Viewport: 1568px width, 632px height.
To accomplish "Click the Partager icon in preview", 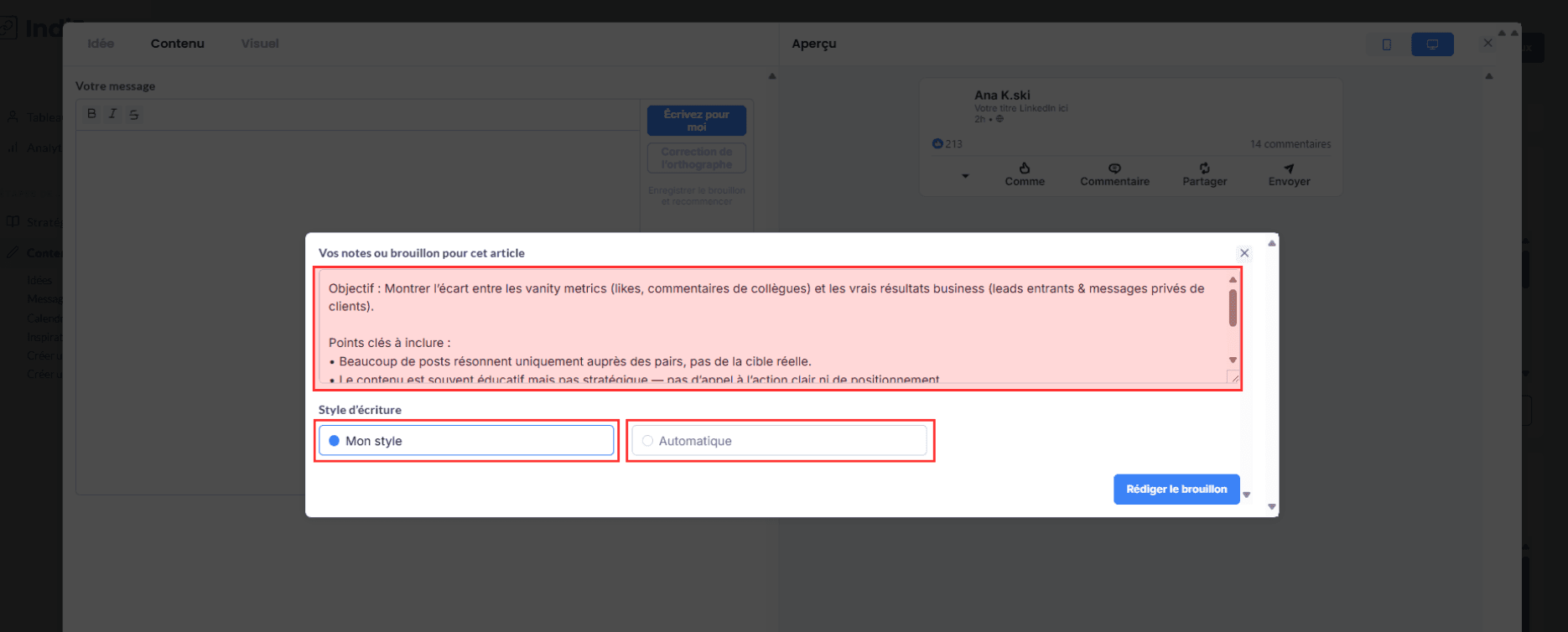I will 1204,168.
